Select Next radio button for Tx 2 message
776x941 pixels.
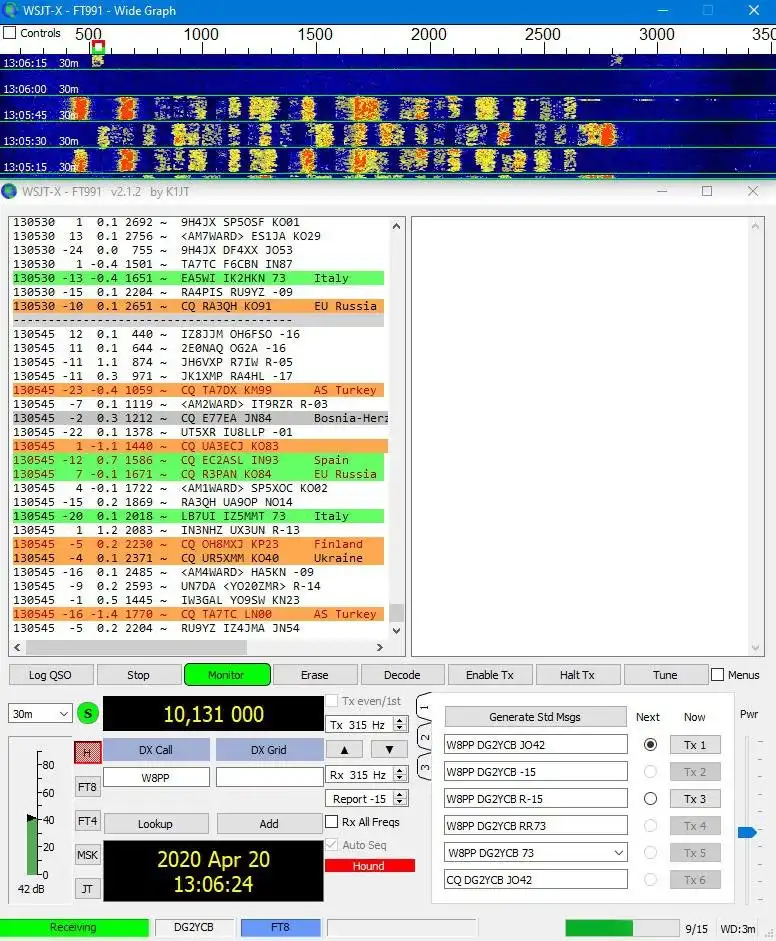[650, 771]
